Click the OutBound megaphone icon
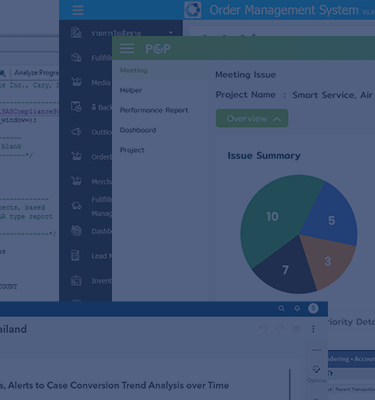Screen dimensions: 375x400 click(76, 132)
